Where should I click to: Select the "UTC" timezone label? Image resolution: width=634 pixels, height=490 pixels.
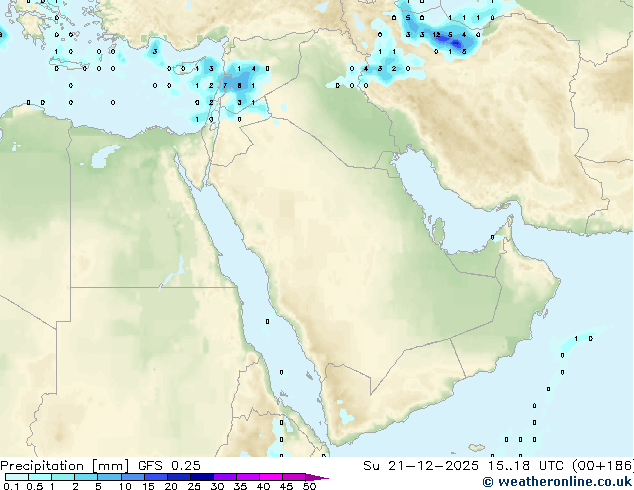pos(551,466)
